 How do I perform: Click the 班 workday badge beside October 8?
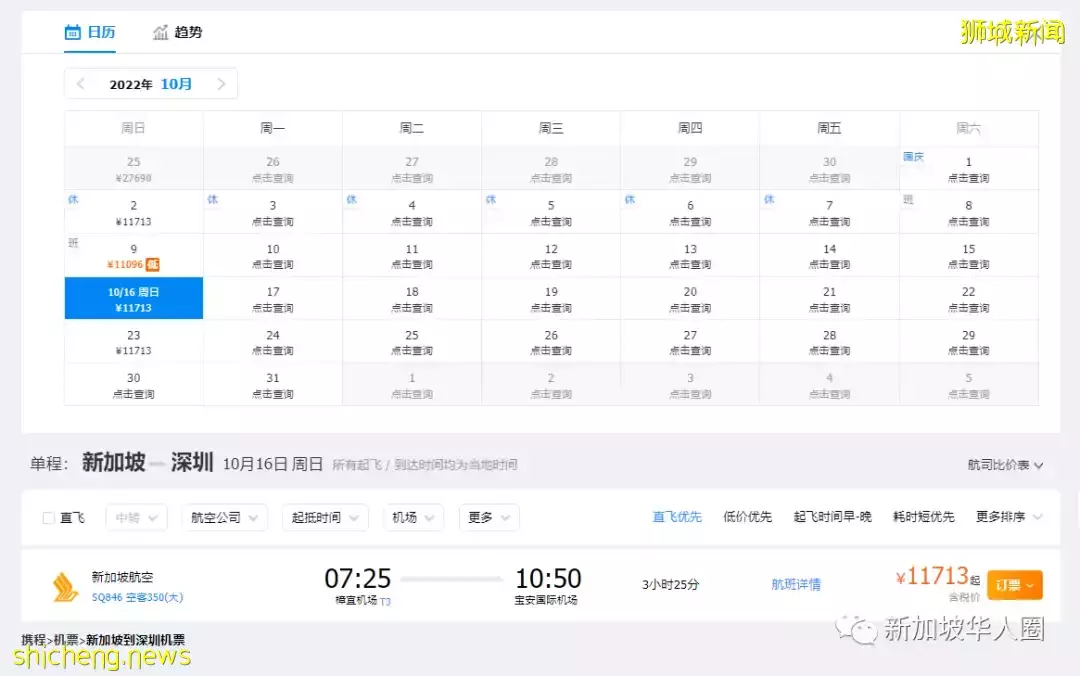click(908, 200)
